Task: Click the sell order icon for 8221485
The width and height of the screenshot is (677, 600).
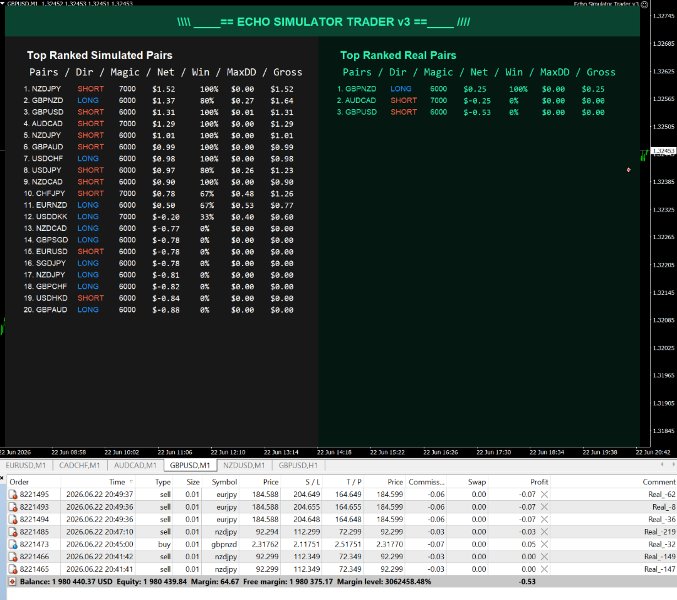Action: (13, 532)
